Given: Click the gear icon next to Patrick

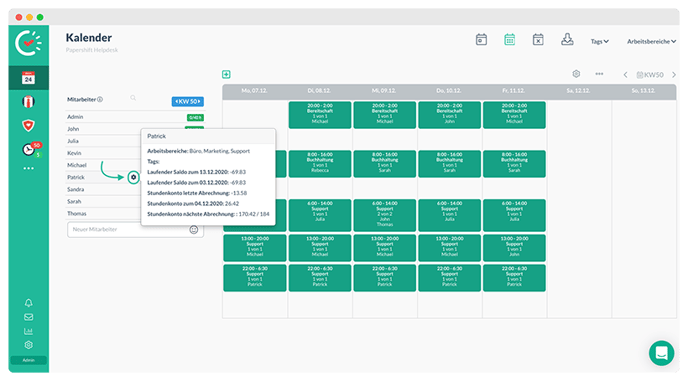Looking at the screenshot, I should click(133, 177).
